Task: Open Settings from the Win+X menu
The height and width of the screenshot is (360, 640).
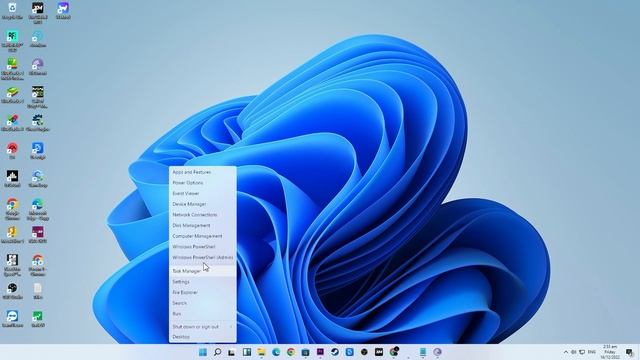Action: click(202, 282)
